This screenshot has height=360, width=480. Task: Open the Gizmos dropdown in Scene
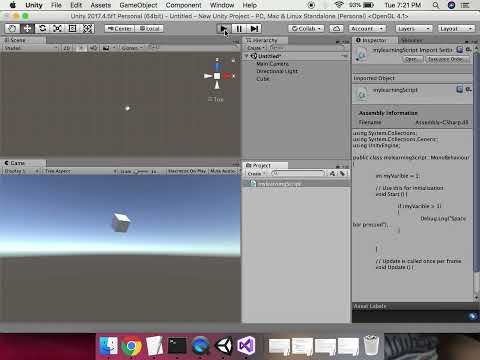tap(131, 48)
